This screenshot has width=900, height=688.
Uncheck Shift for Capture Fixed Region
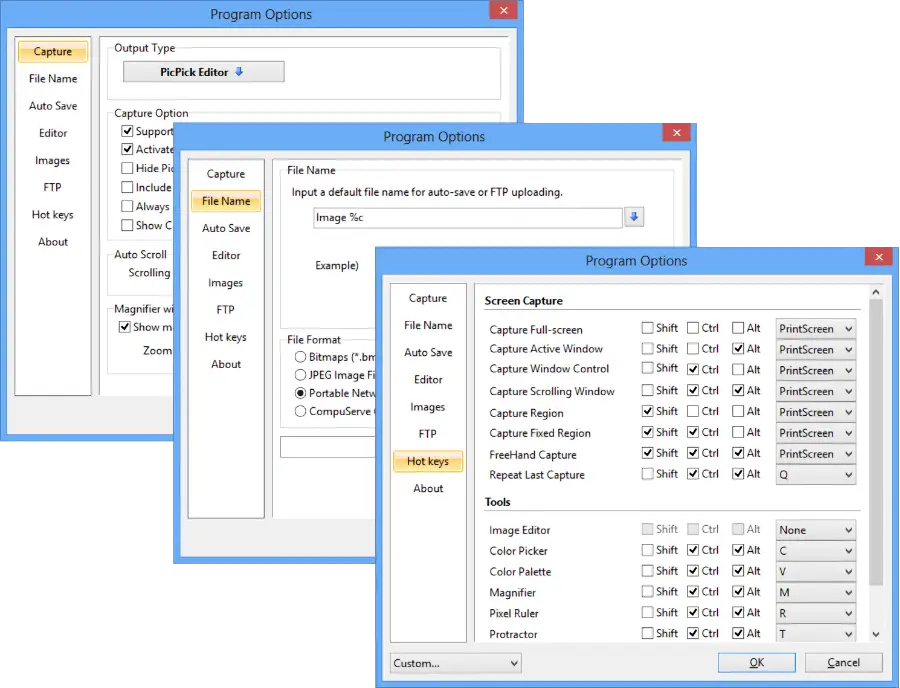click(x=648, y=433)
